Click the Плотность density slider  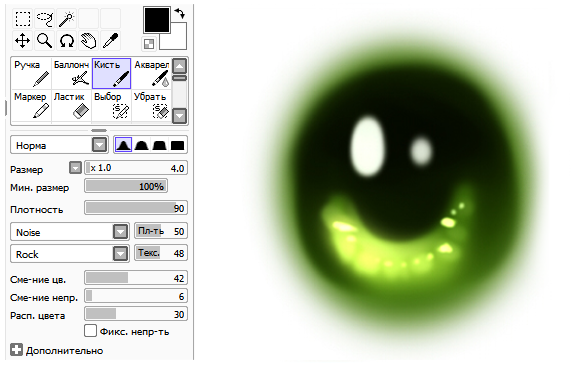pos(136,208)
